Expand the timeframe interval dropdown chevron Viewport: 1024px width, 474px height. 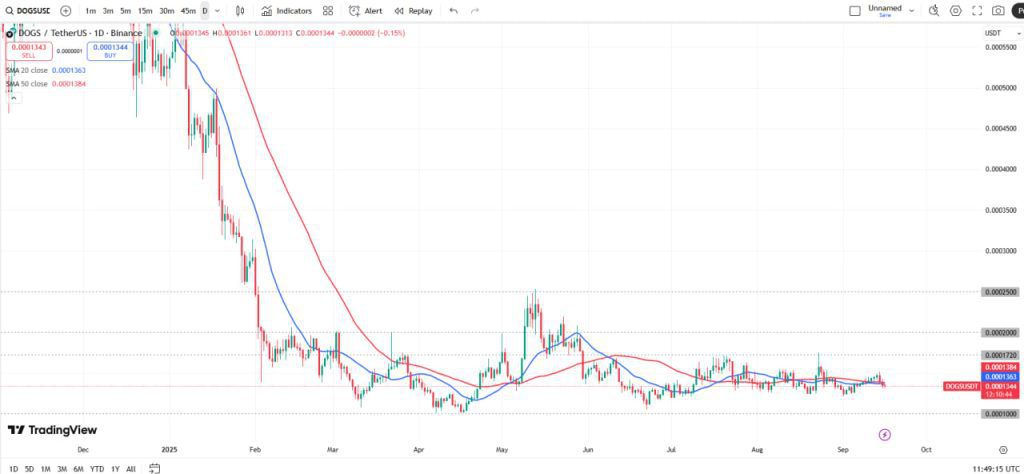[219, 11]
